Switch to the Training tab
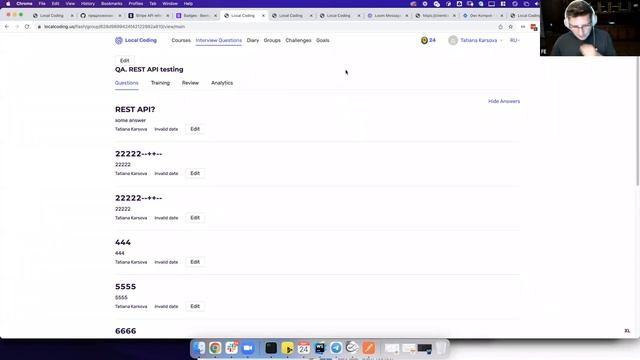The image size is (640, 360). [160, 83]
